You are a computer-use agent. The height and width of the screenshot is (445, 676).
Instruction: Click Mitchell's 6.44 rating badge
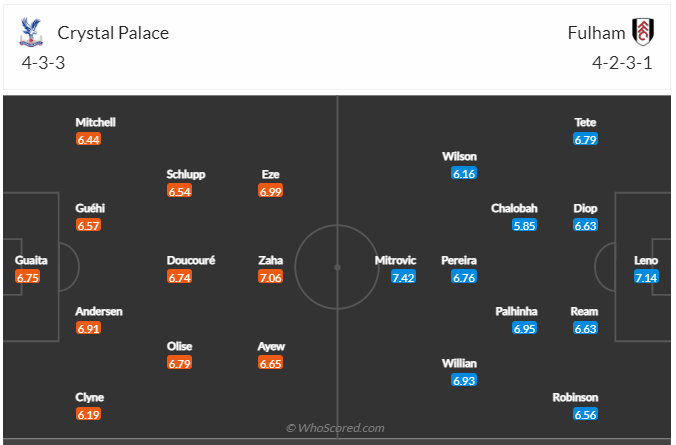(89, 139)
